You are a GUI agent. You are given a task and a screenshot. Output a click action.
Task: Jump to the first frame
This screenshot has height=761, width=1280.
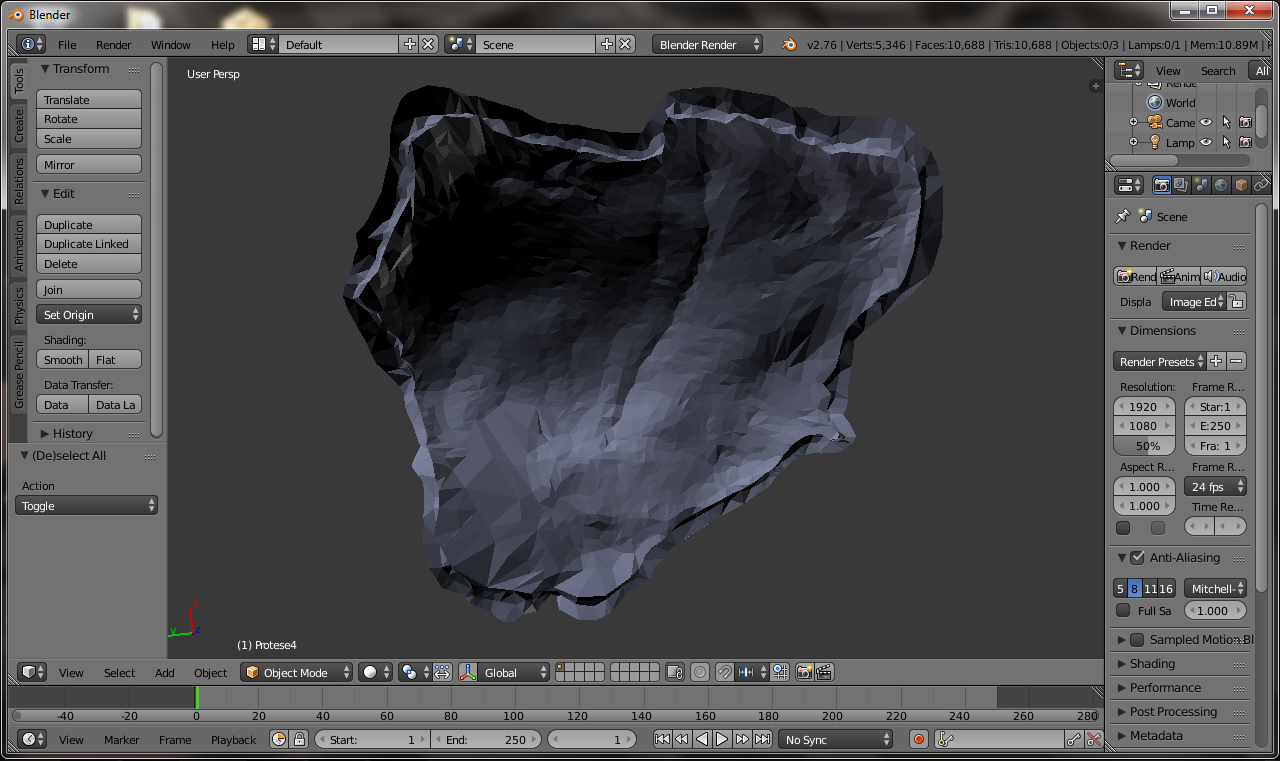coord(662,739)
